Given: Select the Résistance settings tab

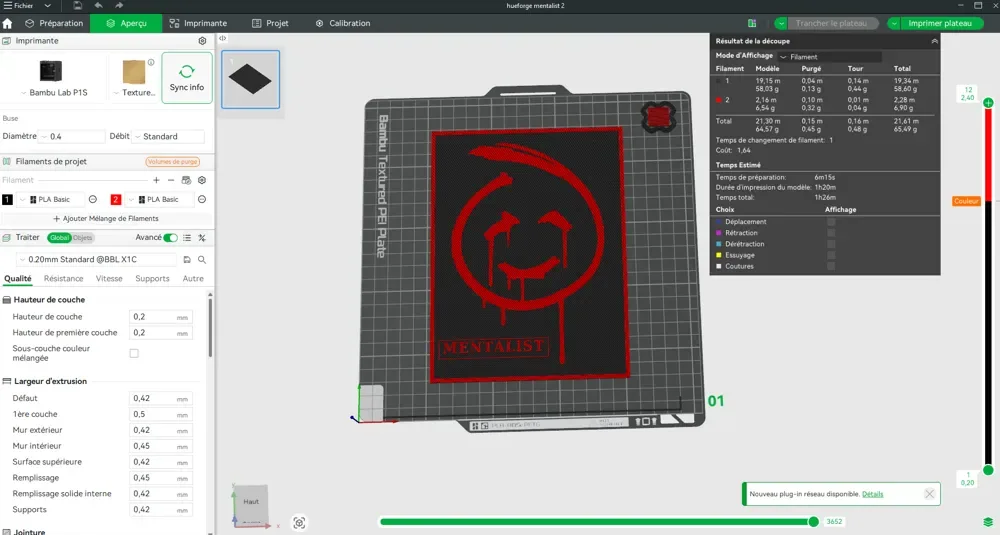Looking at the screenshot, I should click(63, 279).
